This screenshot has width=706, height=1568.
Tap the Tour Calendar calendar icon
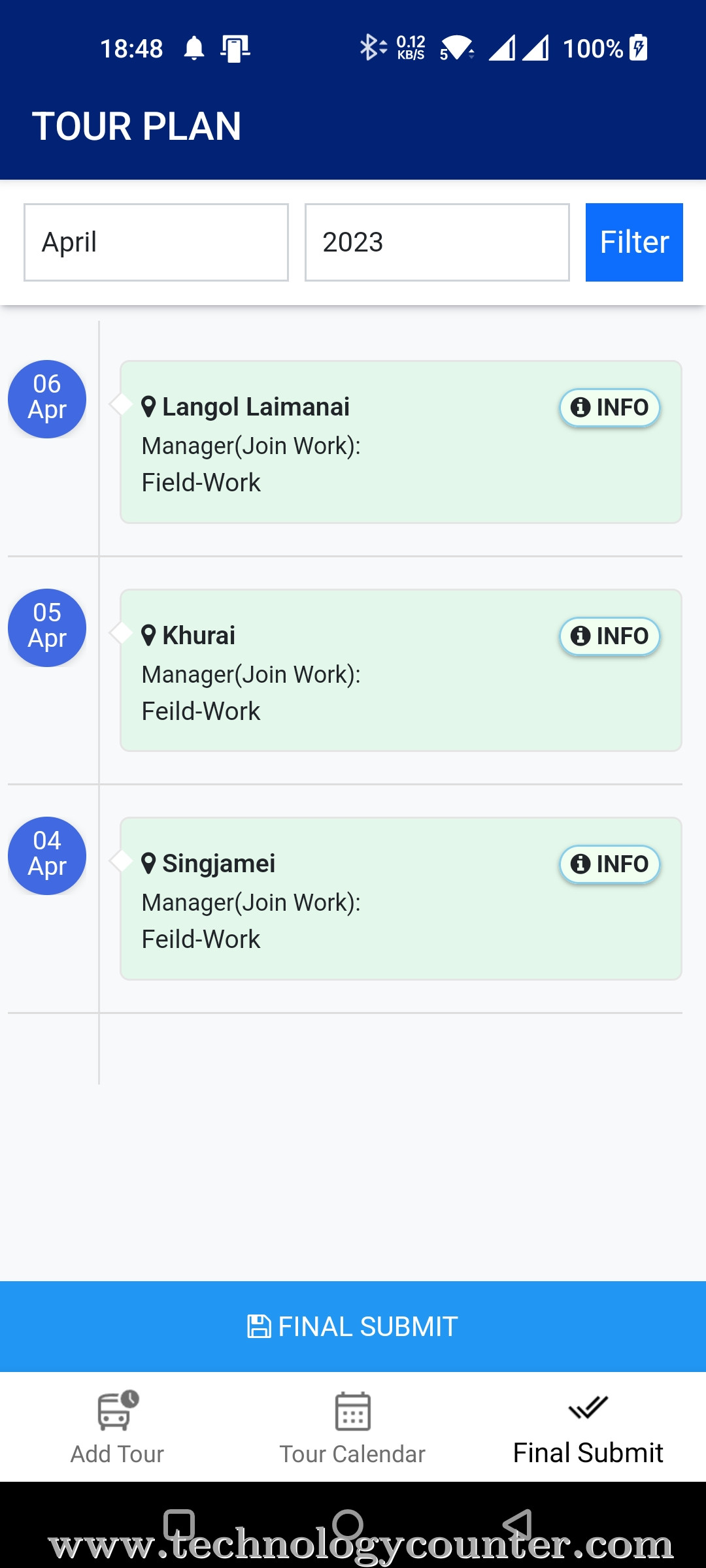(353, 1411)
